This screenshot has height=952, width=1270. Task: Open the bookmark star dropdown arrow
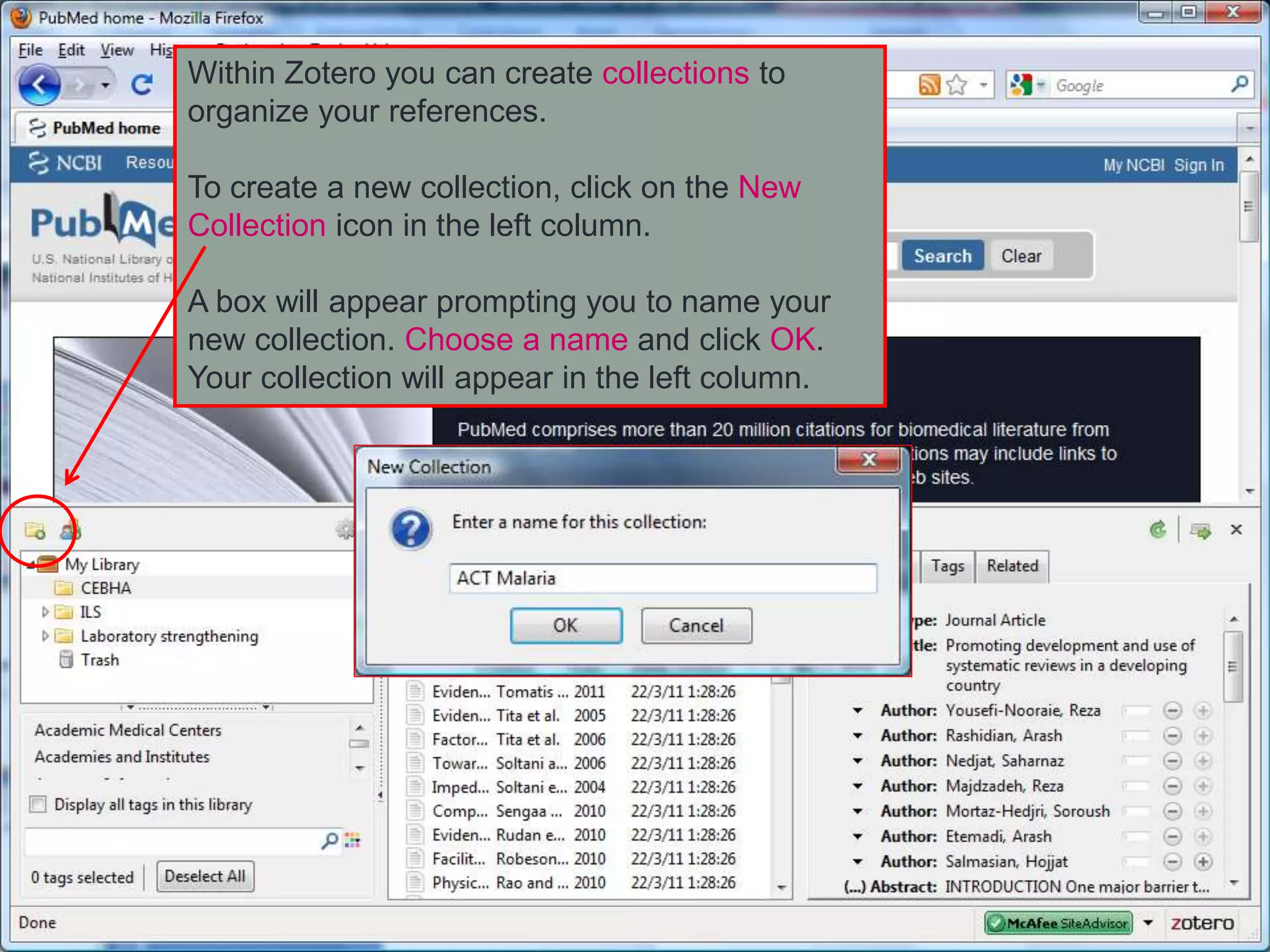click(x=983, y=85)
